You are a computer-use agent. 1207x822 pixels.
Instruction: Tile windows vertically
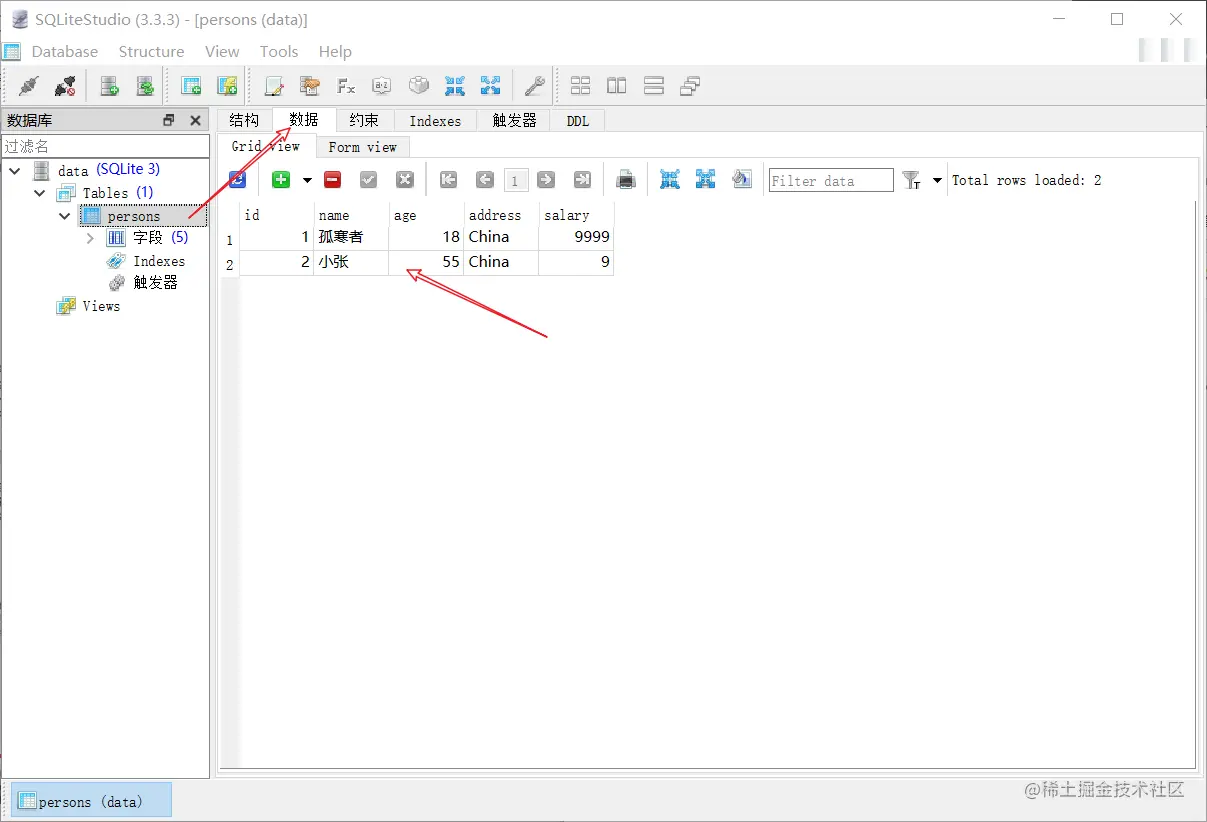tap(617, 86)
